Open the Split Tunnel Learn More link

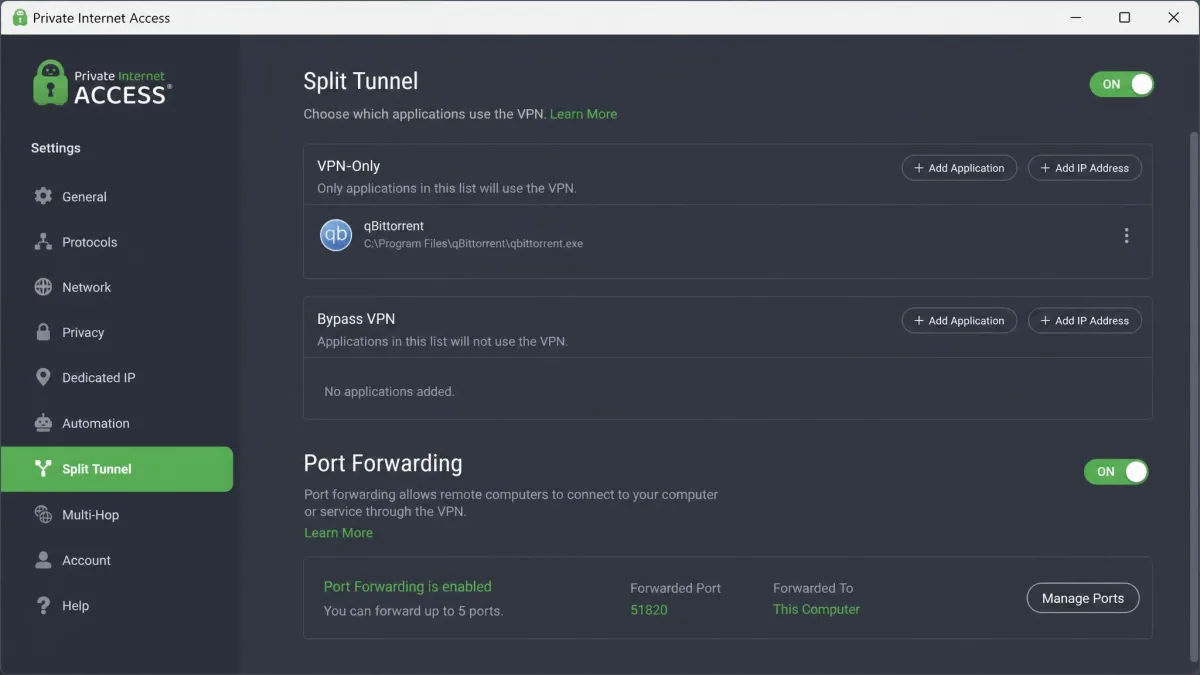pyautogui.click(x=583, y=114)
